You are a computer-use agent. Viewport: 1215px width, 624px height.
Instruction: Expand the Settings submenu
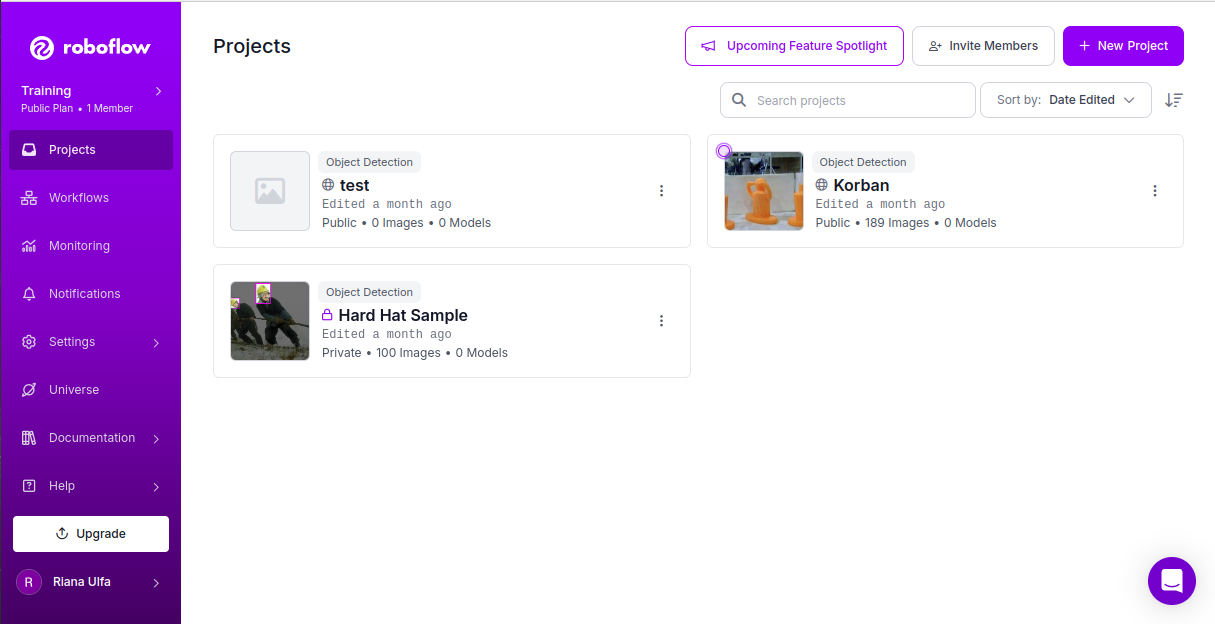(156, 343)
